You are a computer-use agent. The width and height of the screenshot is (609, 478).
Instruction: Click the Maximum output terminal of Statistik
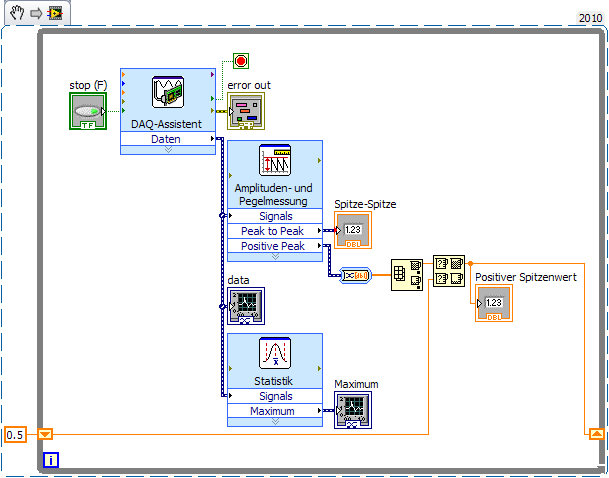point(275,411)
